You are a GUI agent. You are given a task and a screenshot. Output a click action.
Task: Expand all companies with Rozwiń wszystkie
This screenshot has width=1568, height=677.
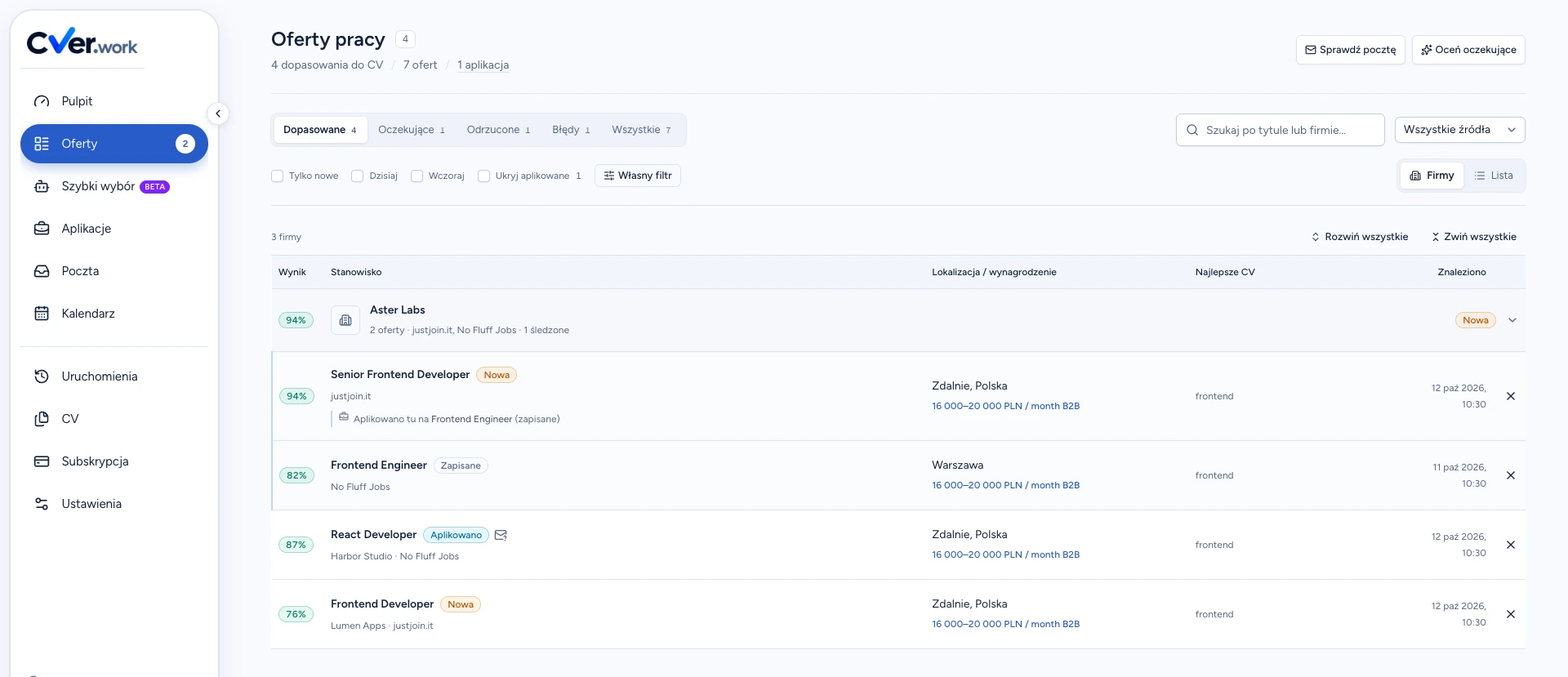coord(1360,237)
